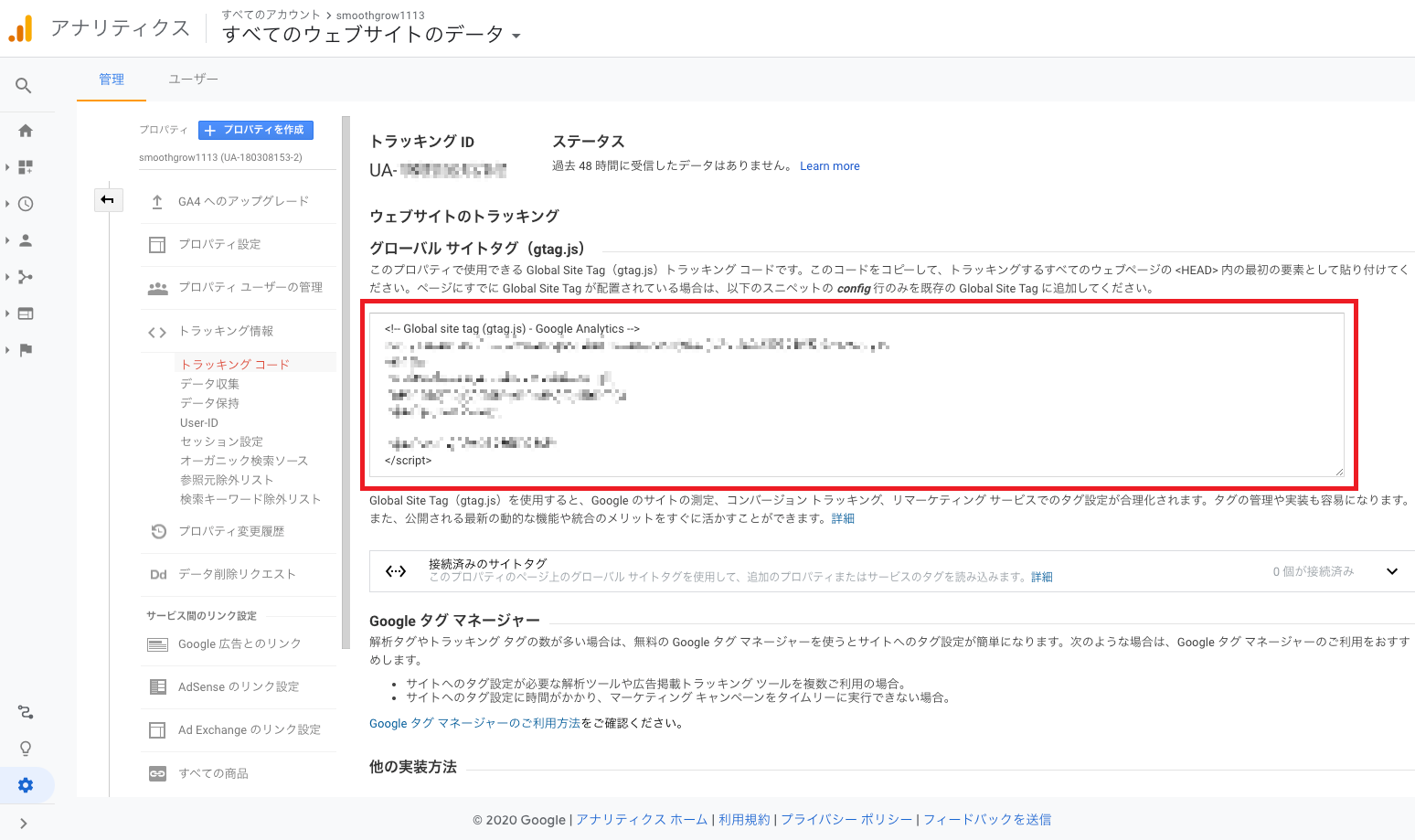Open Realtime clock icon in sidebar

point(26,204)
